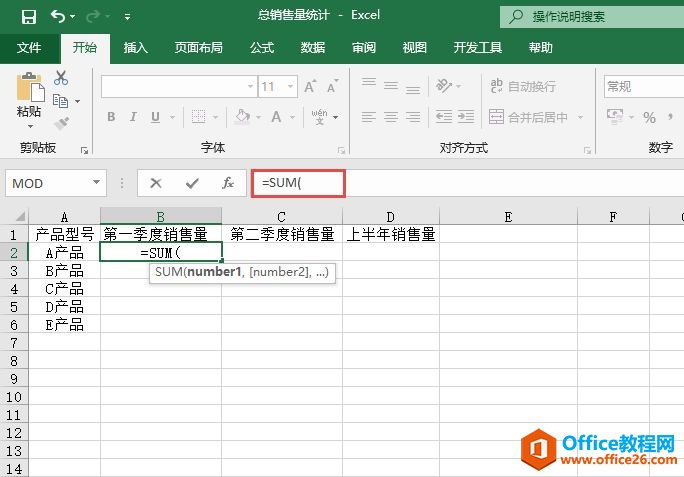Expand the 粘贴 options dropdown arrow
This screenshot has width=684, height=477.
click(30, 126)
